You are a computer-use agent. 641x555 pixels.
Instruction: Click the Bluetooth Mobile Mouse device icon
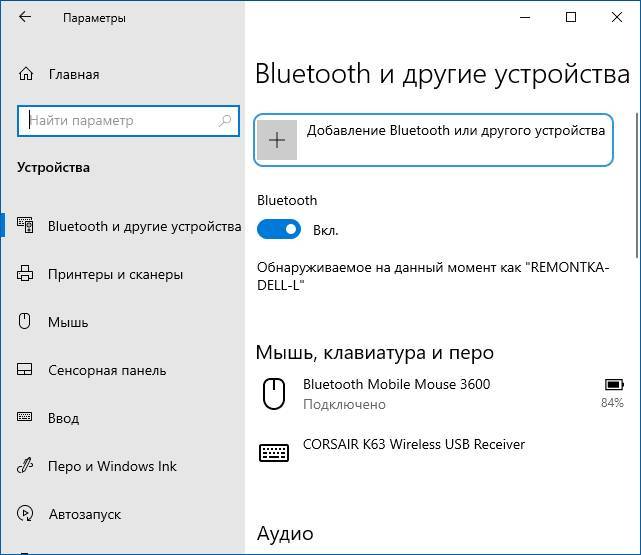pyautogui.click(x=274, y=394)
